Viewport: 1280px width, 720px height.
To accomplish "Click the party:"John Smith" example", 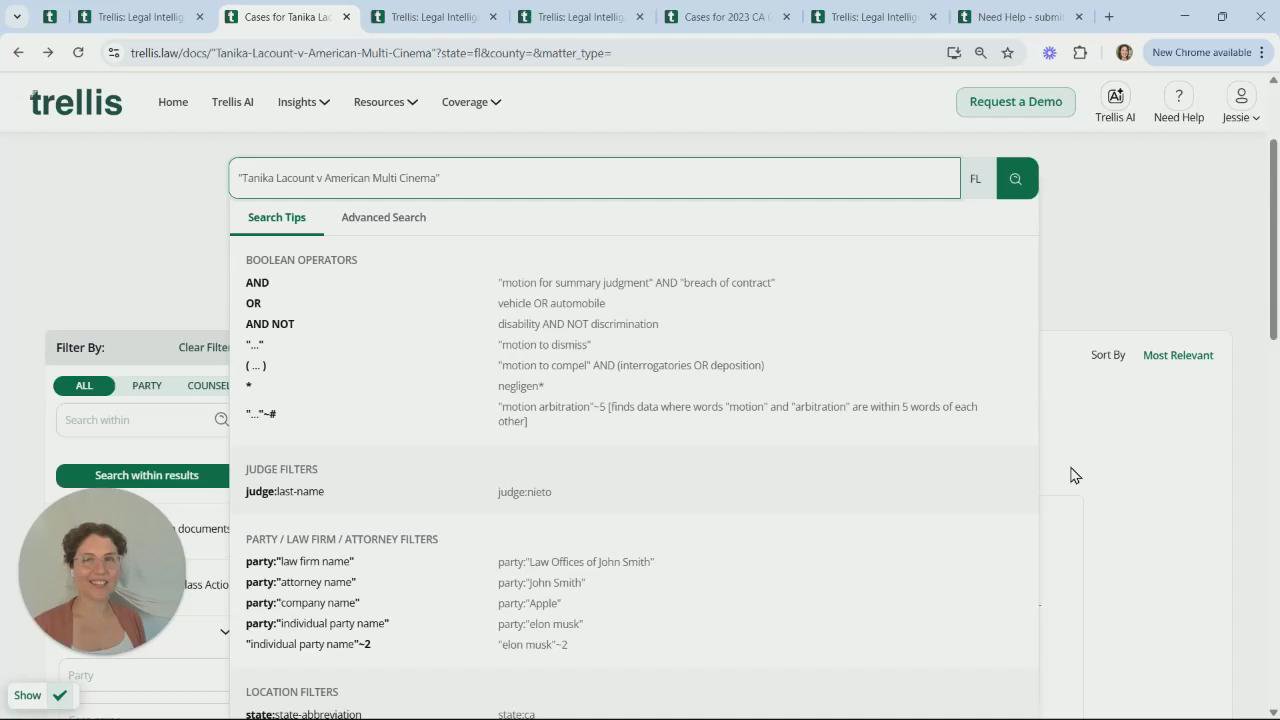I will 542,583.
